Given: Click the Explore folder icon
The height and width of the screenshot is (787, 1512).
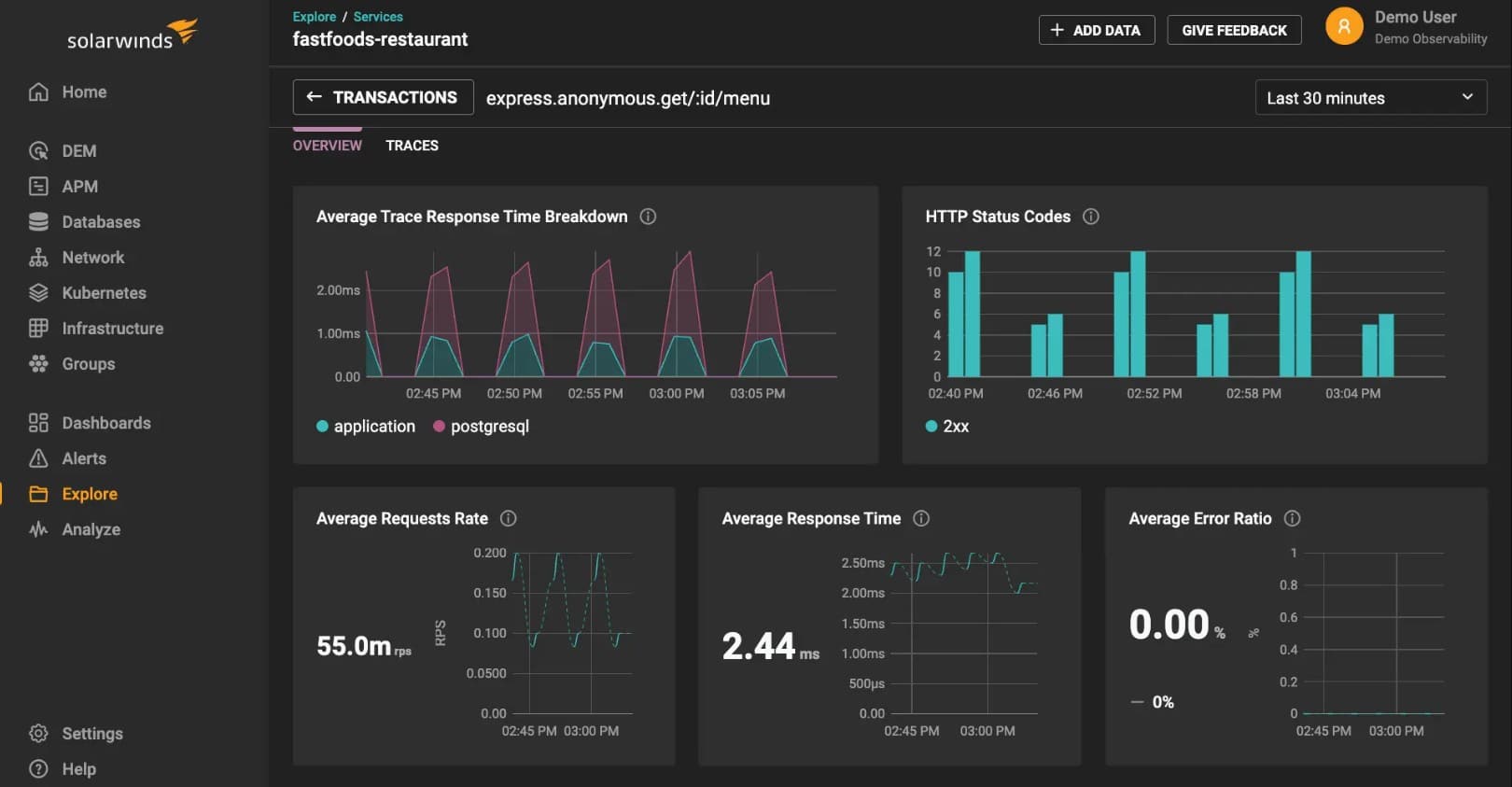Looking at the screenshot, I should [38, 494].
